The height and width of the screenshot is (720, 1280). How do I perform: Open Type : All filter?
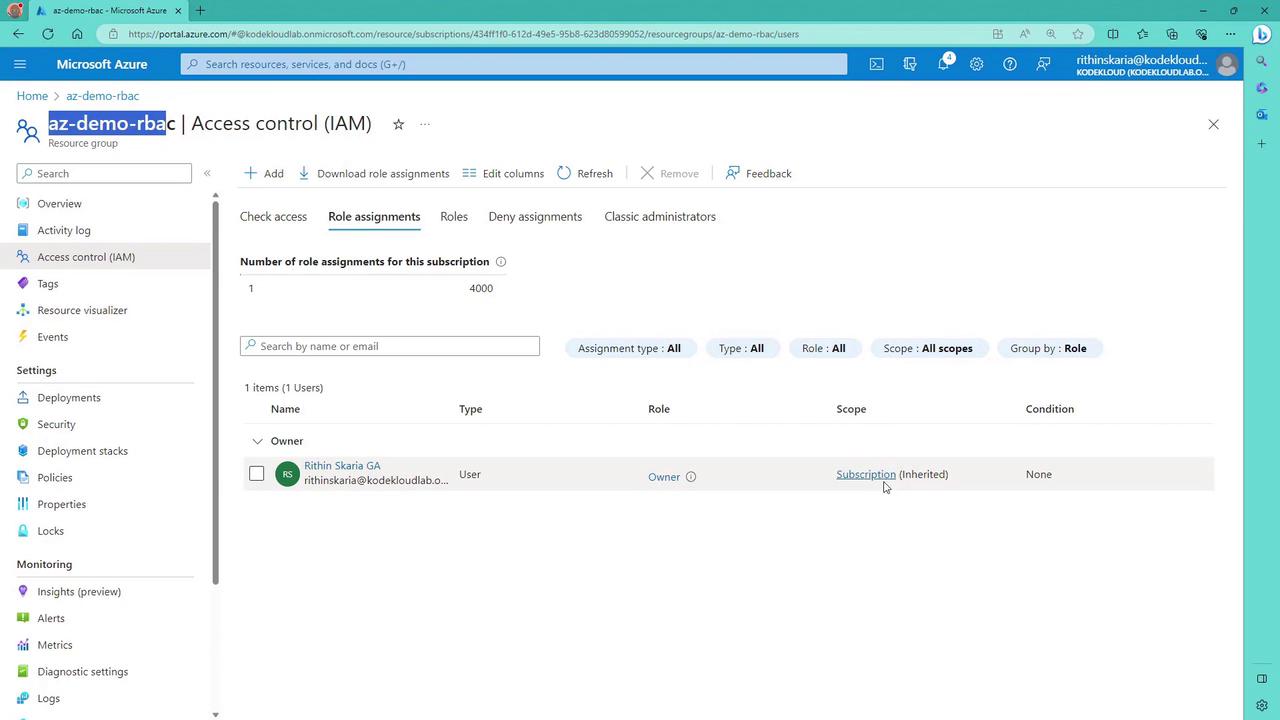[741, 348]
